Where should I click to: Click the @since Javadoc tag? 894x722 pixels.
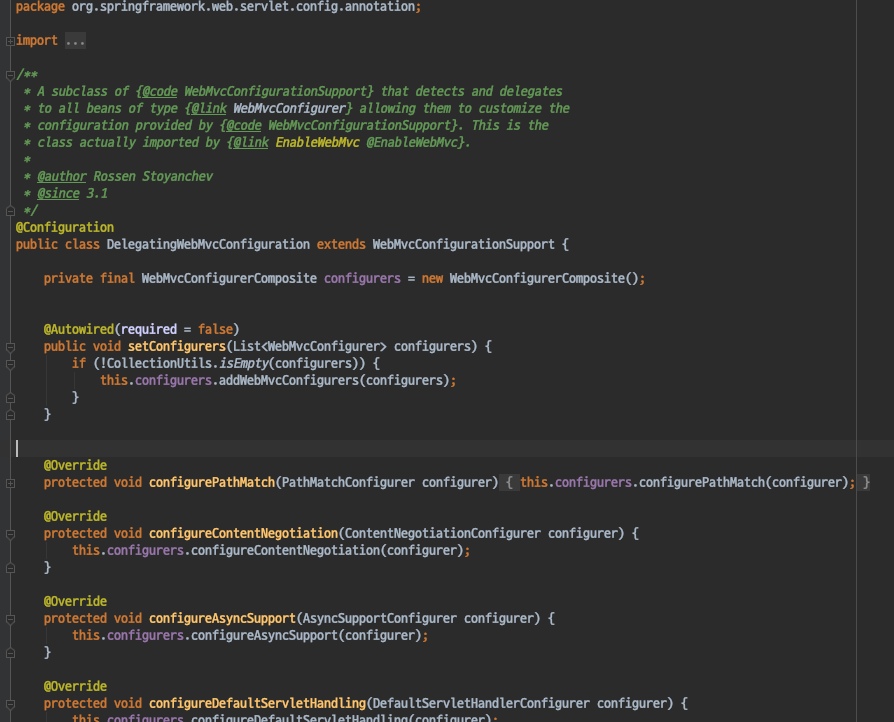point(58,194)
